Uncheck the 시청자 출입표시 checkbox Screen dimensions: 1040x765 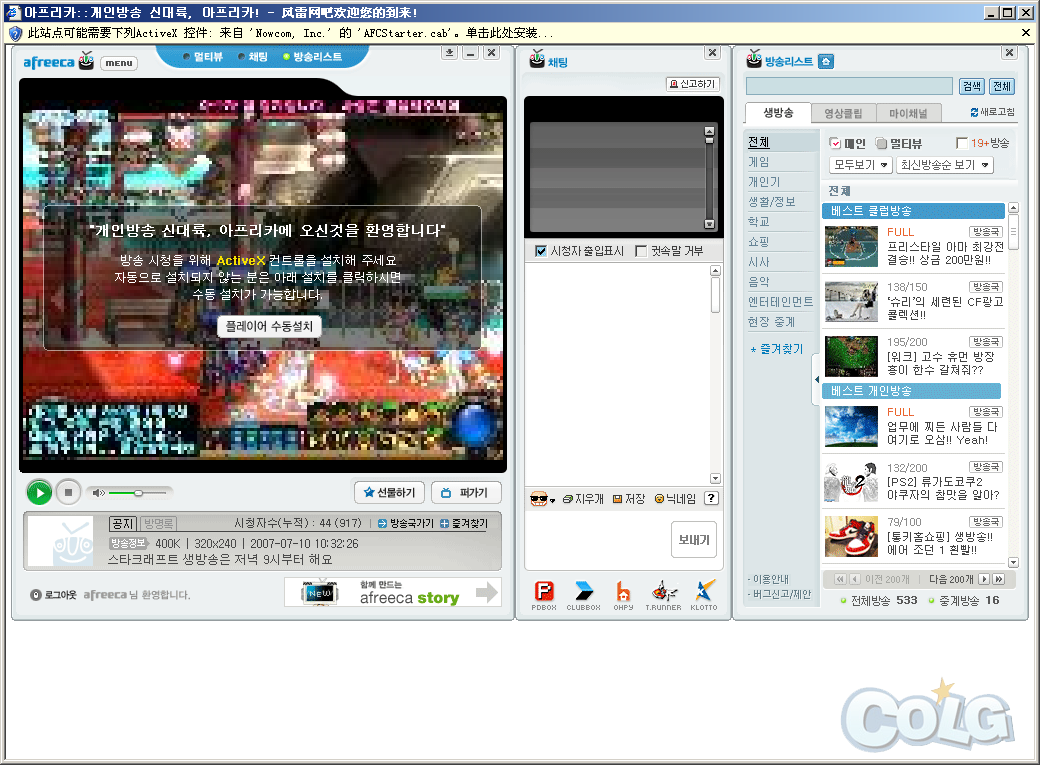pos(541,251)
